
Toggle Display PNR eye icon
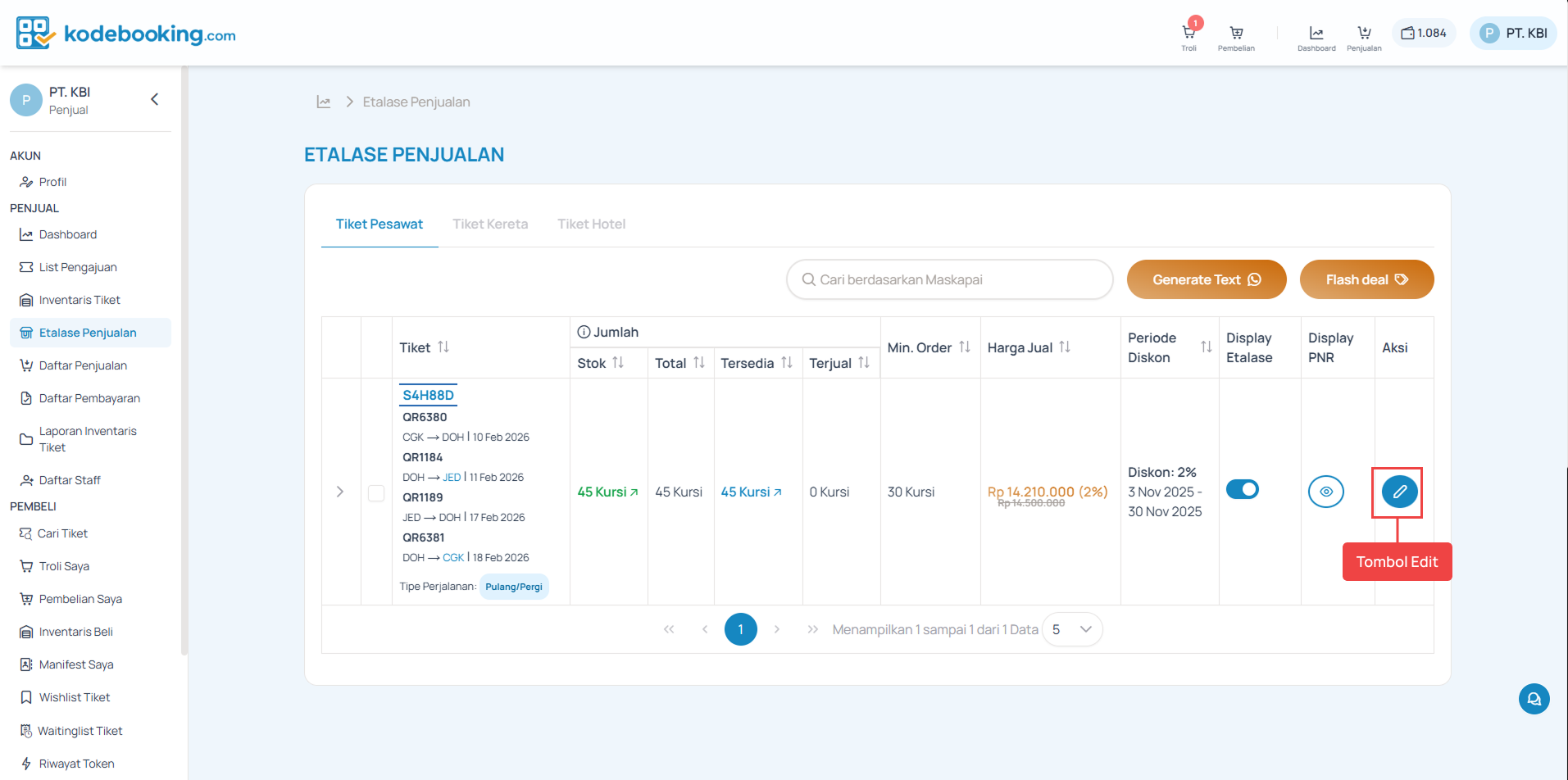pos(1325,492)
